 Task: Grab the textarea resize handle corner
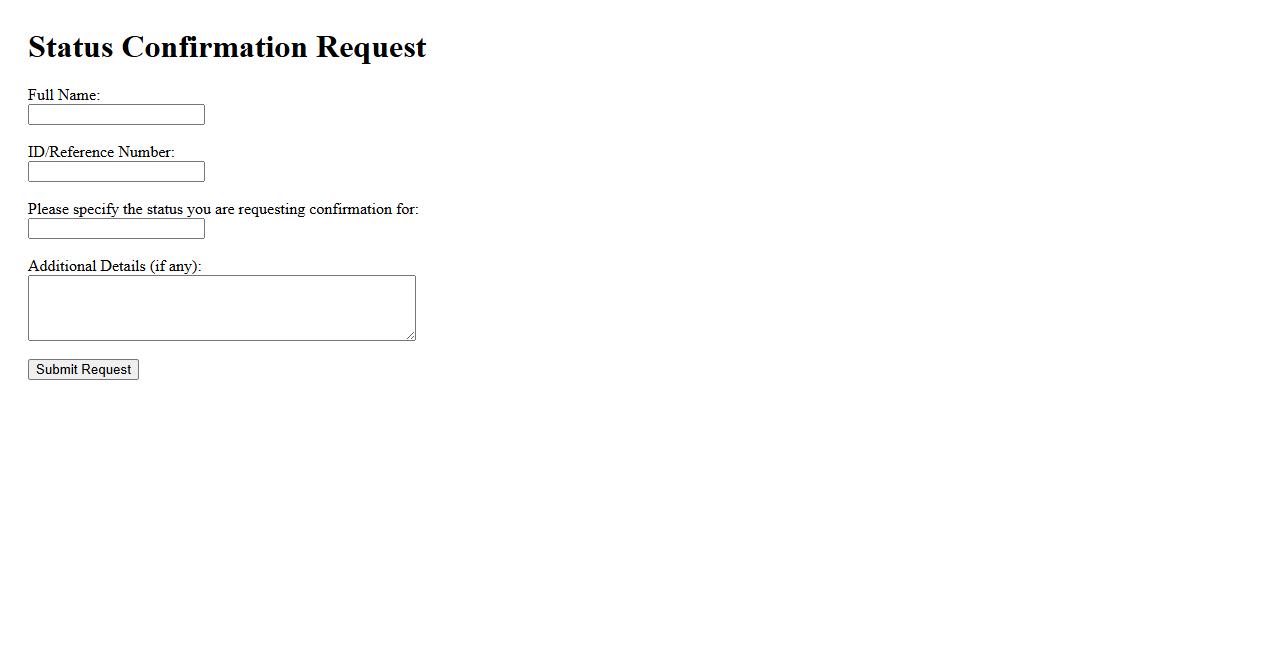(x=410, y=335)
